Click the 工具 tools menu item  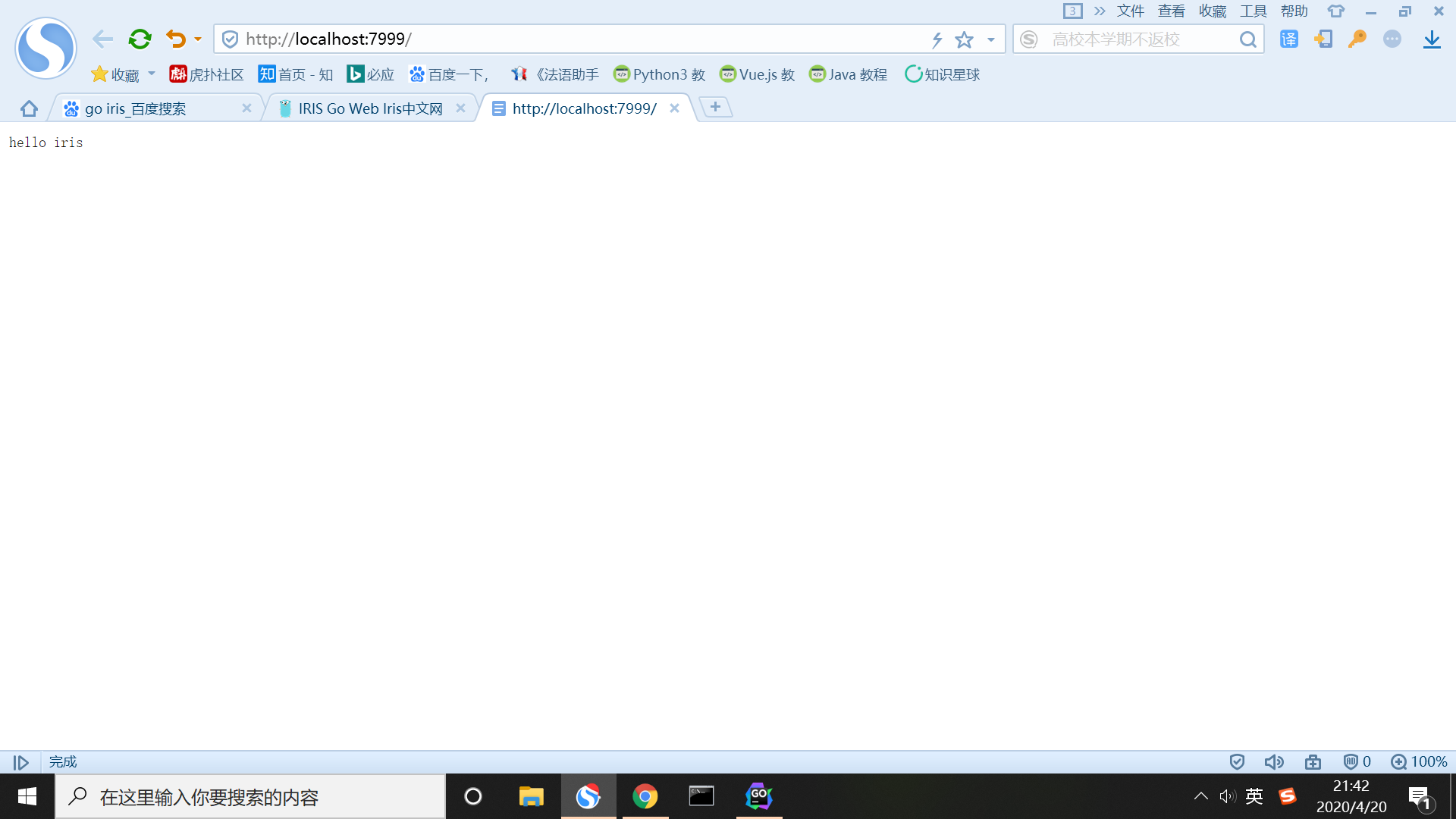coord(1253,11)
